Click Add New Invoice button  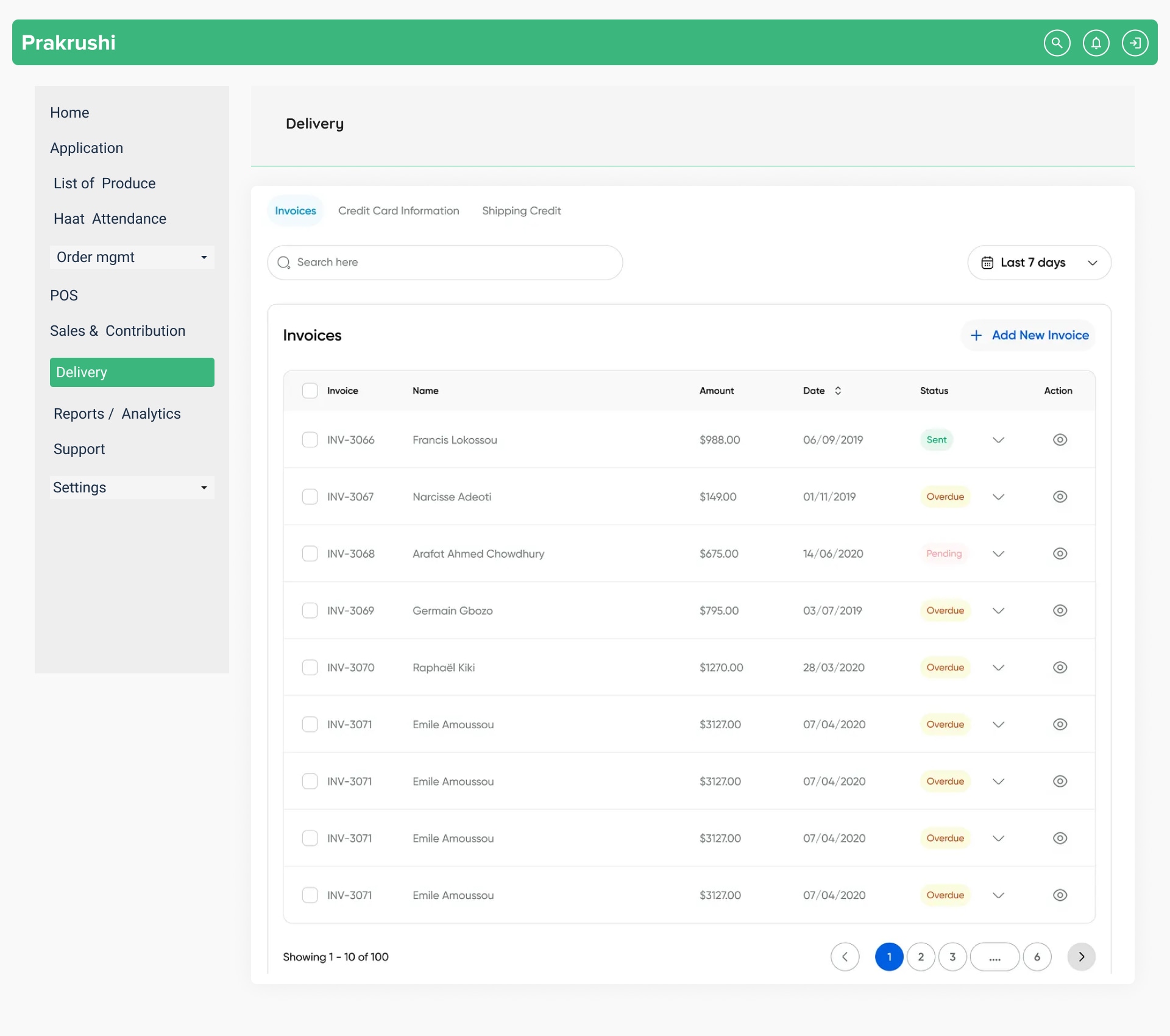(1029, 335)
